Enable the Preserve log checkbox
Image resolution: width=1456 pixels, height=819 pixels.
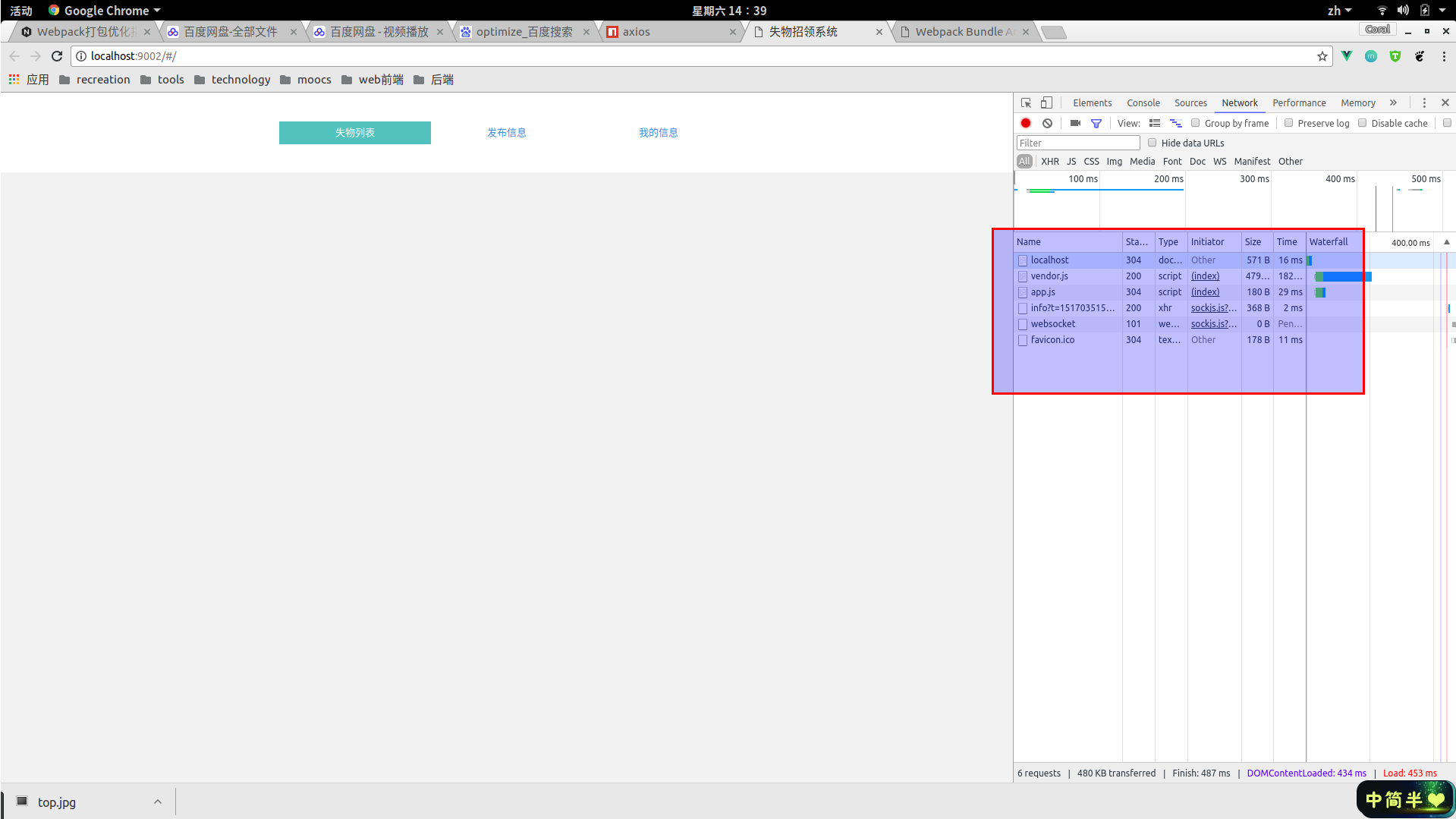pos(1288,123)
